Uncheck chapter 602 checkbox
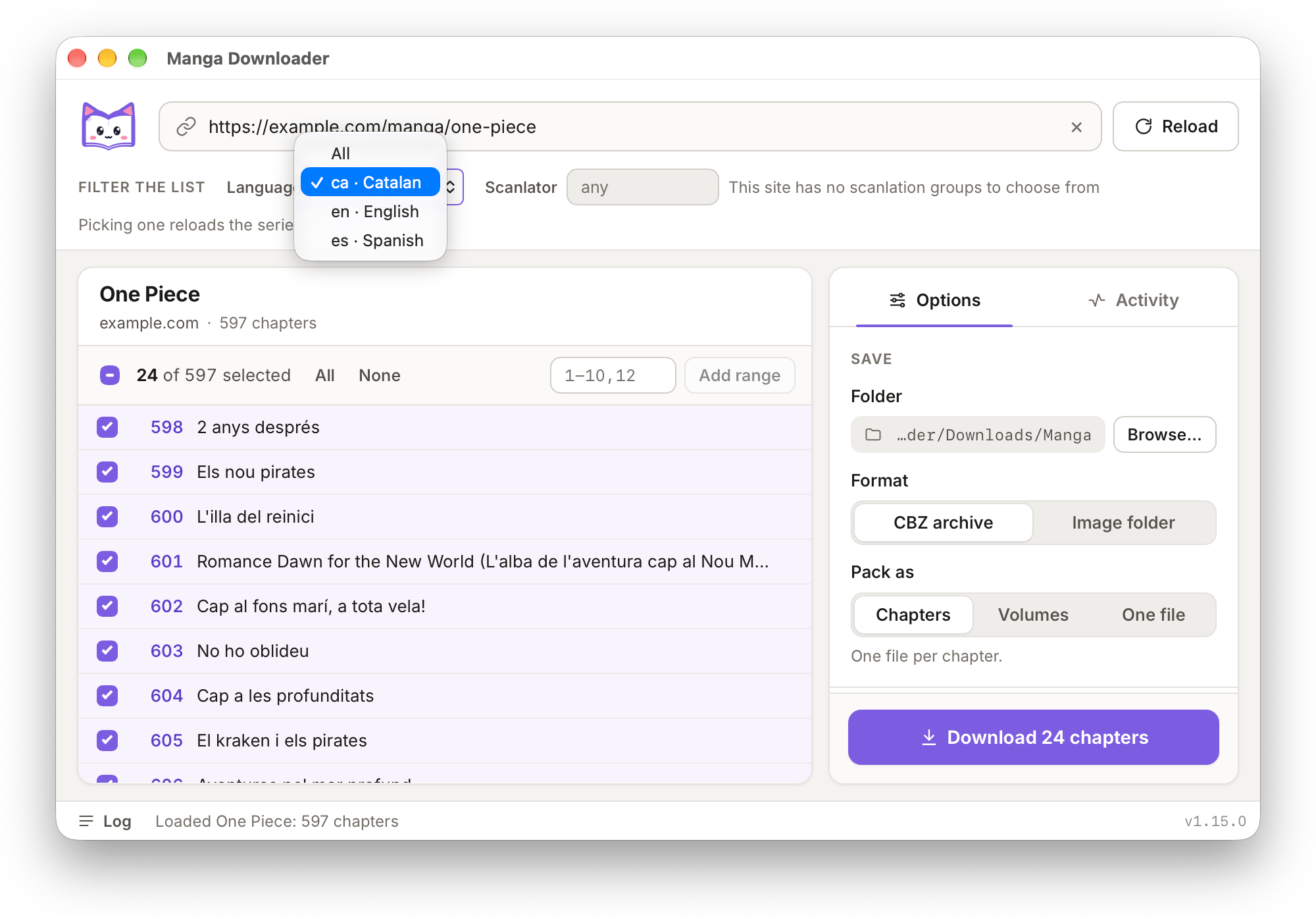 click(x=107, y=606)
